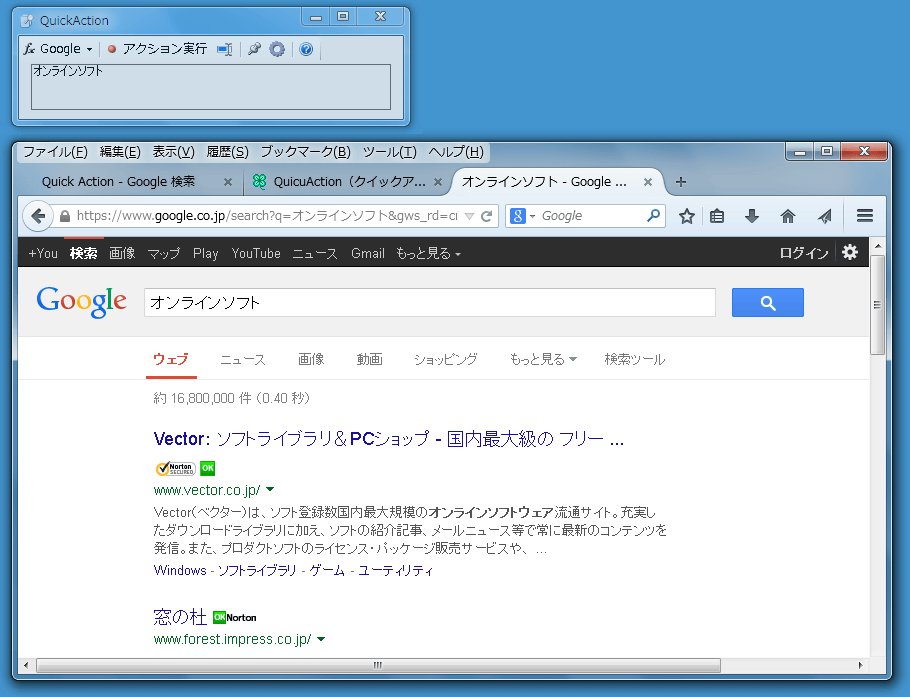Open the ブックマーク(B) menu
The image size is (910, 697).
pyautogui.click(x=305, y=152)
